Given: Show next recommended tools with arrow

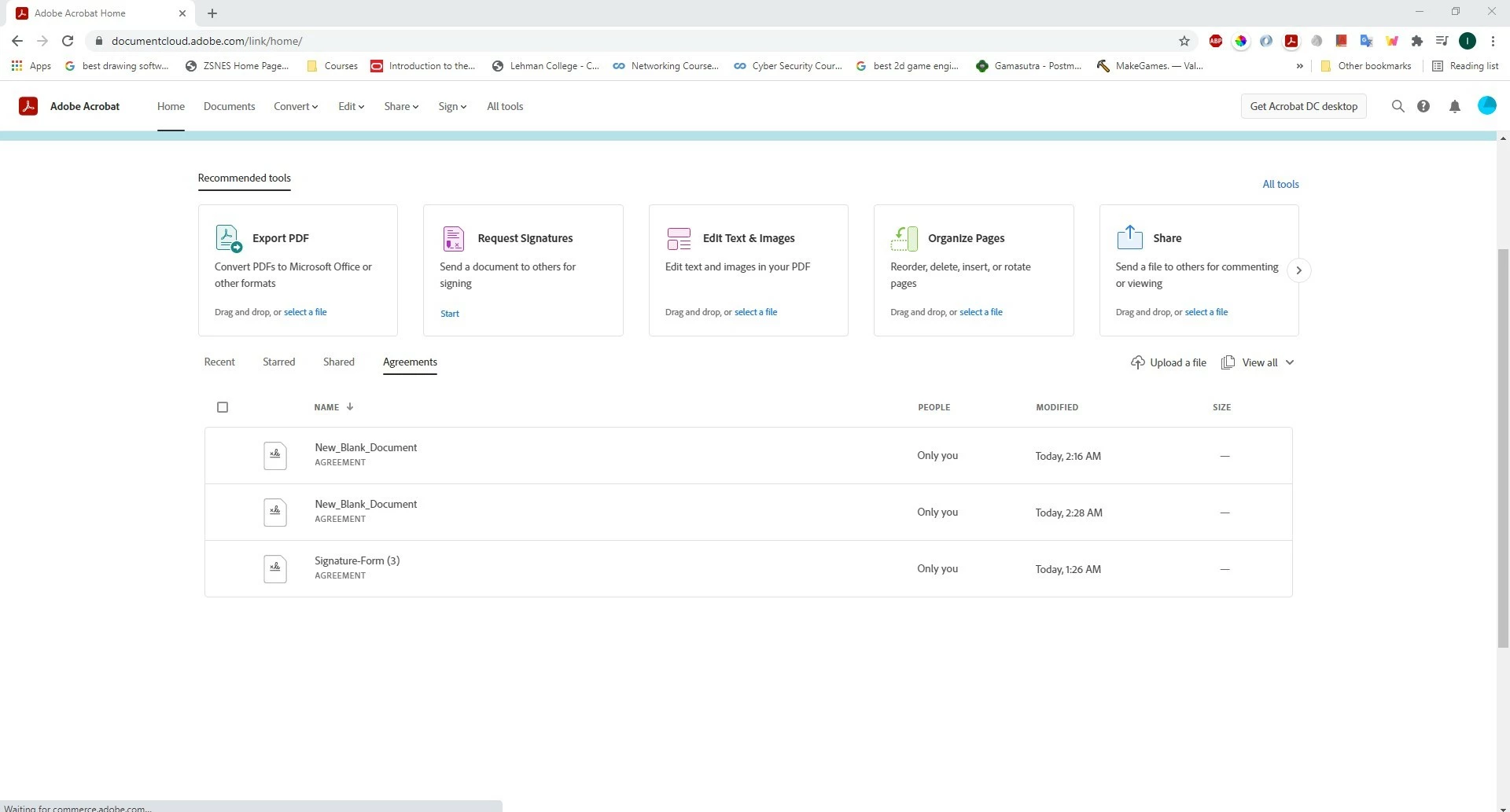Looking at the screenshot, I should (1298, 270).
